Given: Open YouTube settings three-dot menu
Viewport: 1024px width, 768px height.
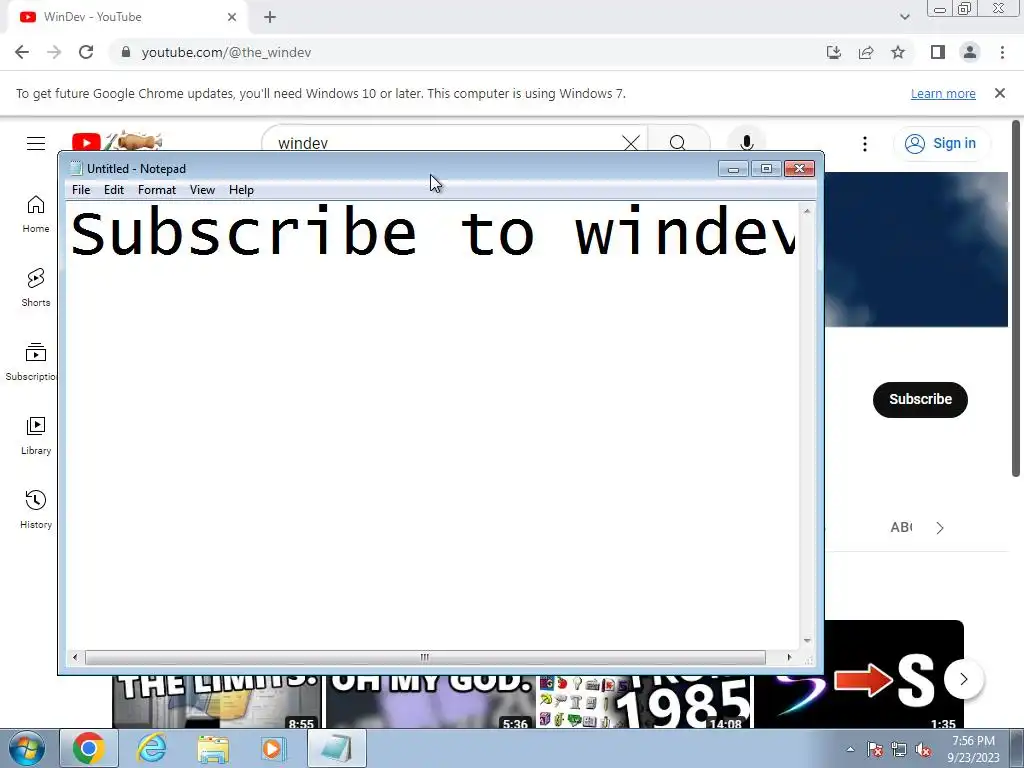Looking at the screenshot, I should [865, 144].
